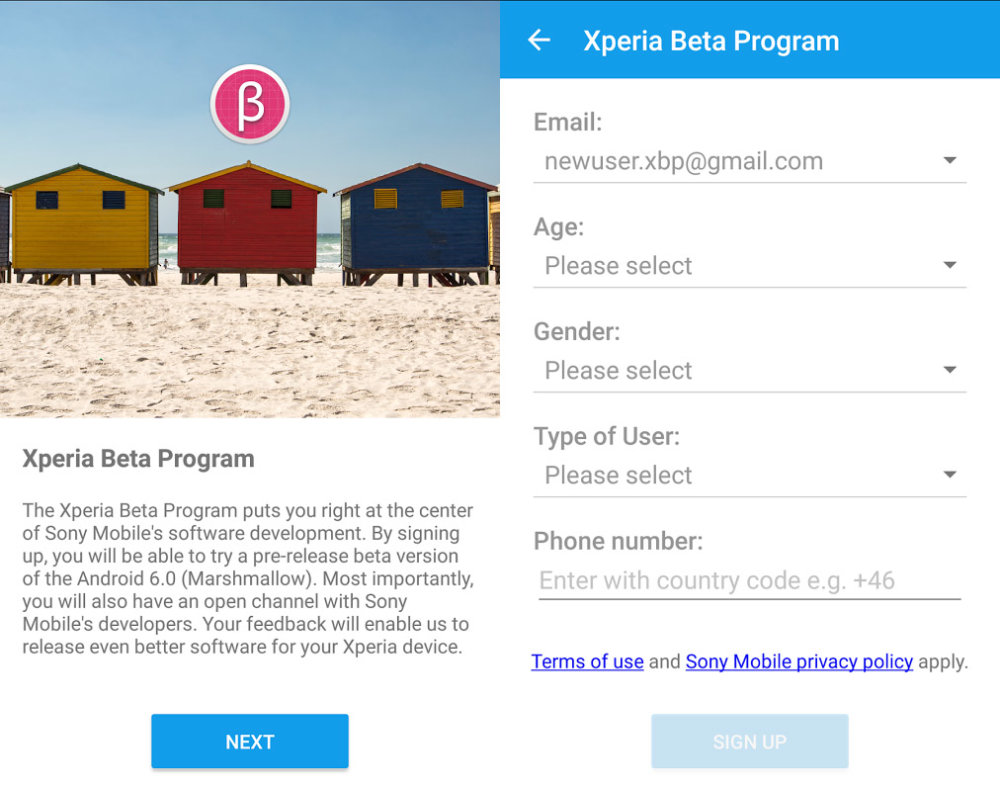Open the Gender dropdown arrow

tap(950, 369)
